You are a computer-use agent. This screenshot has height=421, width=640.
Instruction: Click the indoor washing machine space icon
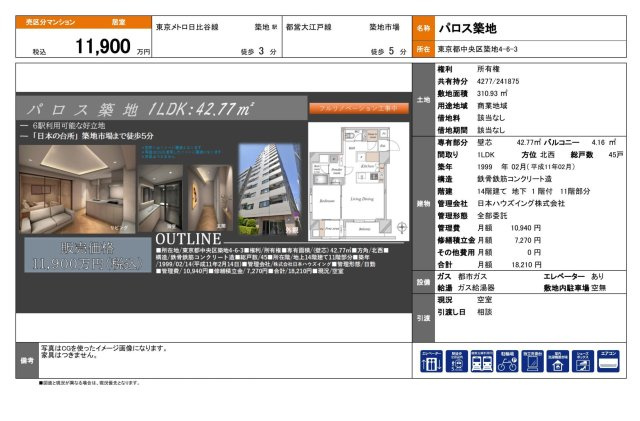coord(558,361)
